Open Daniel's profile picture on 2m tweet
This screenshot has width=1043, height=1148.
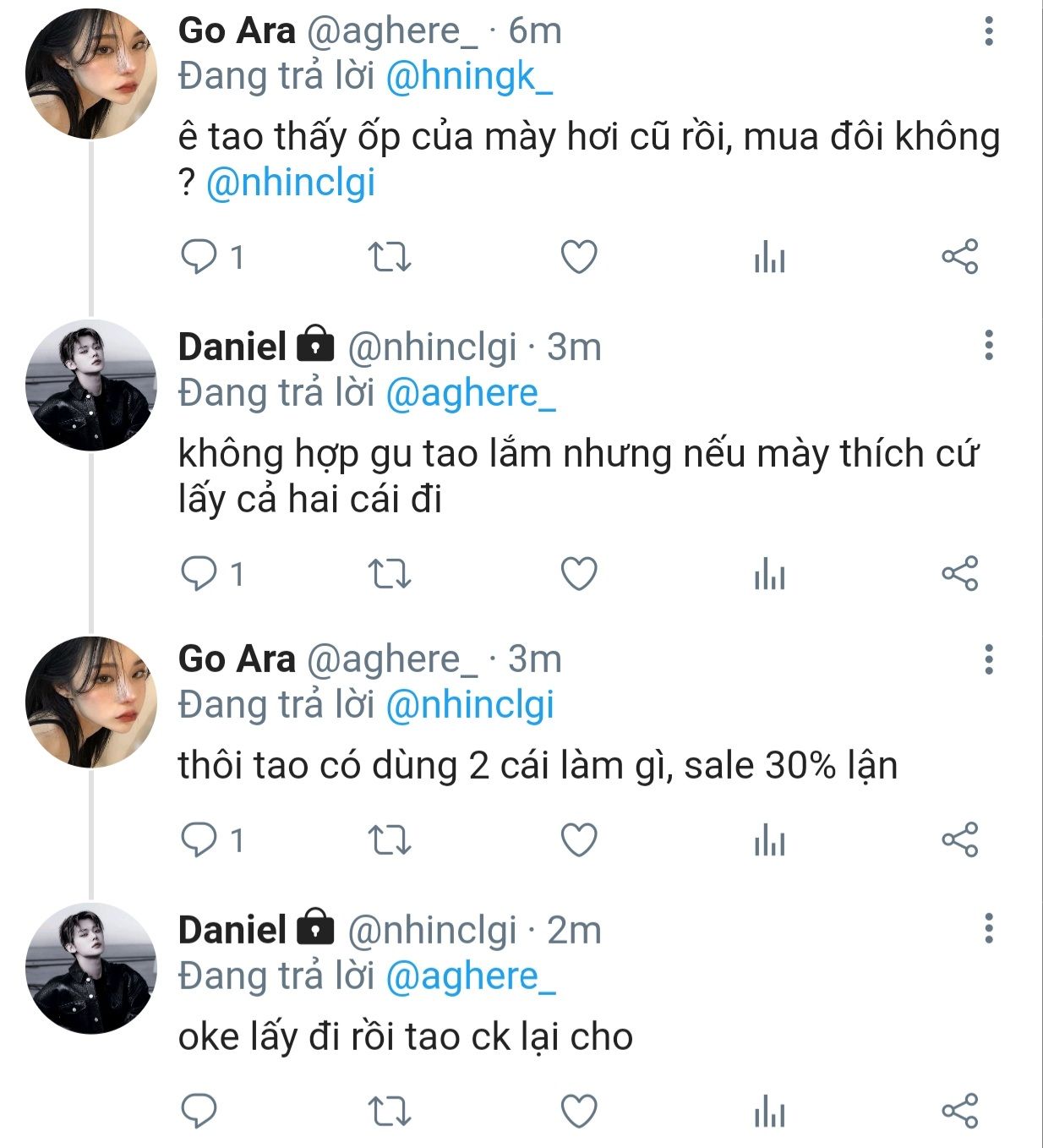pos(91,969)
